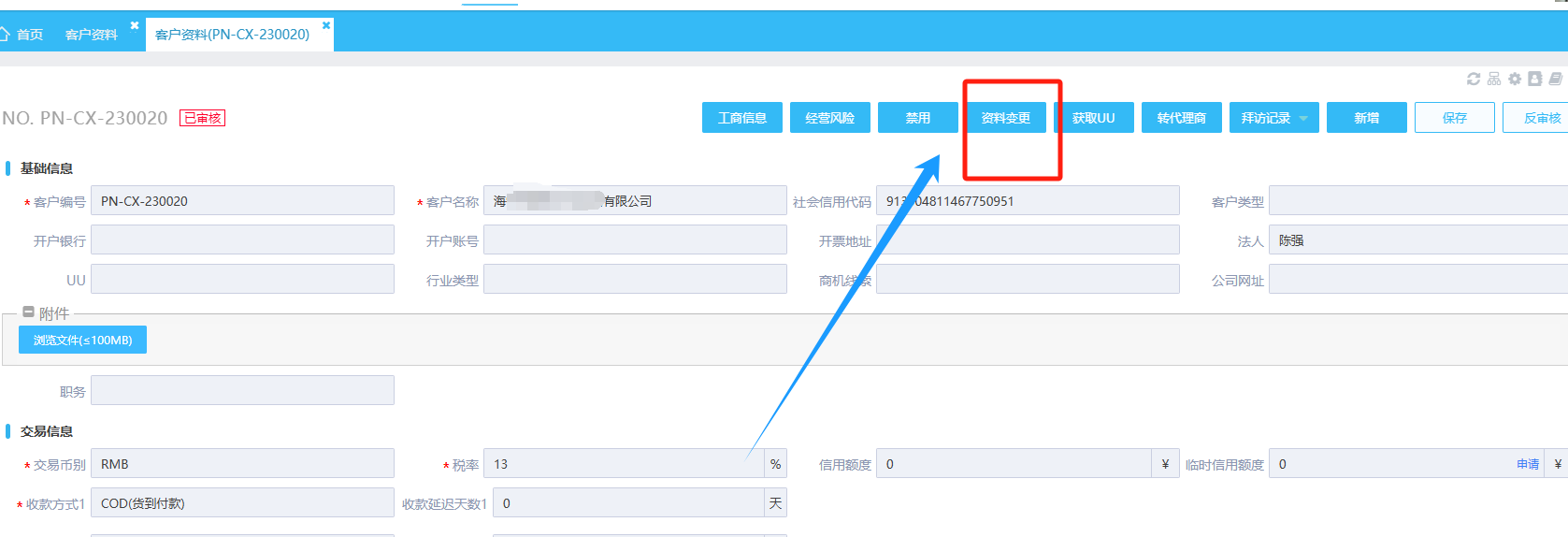Click the 转代理商 button
Viewport: 1568px width, 537px height.
point(1182,118)
